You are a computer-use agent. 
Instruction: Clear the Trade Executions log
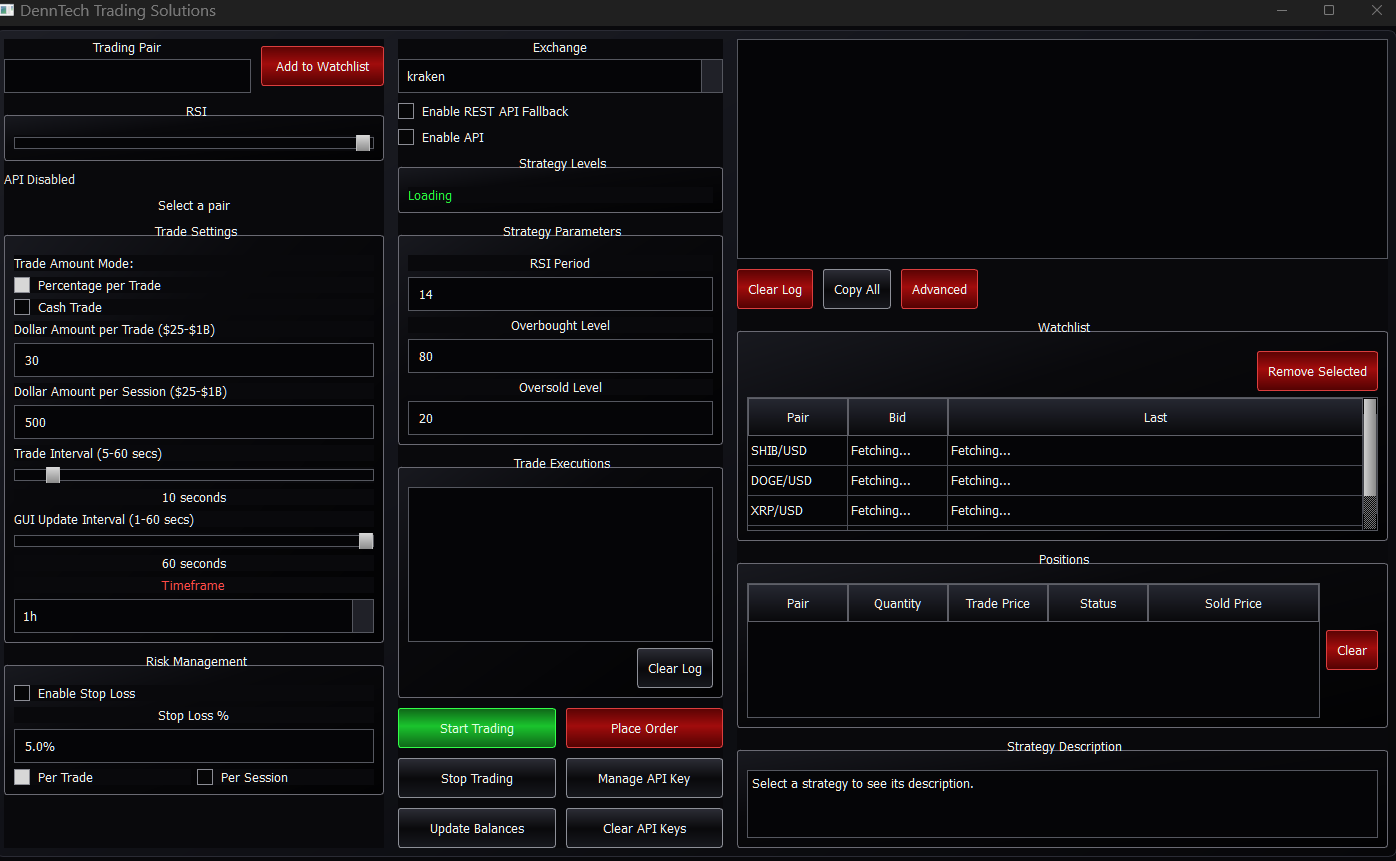tap(674, 668)
